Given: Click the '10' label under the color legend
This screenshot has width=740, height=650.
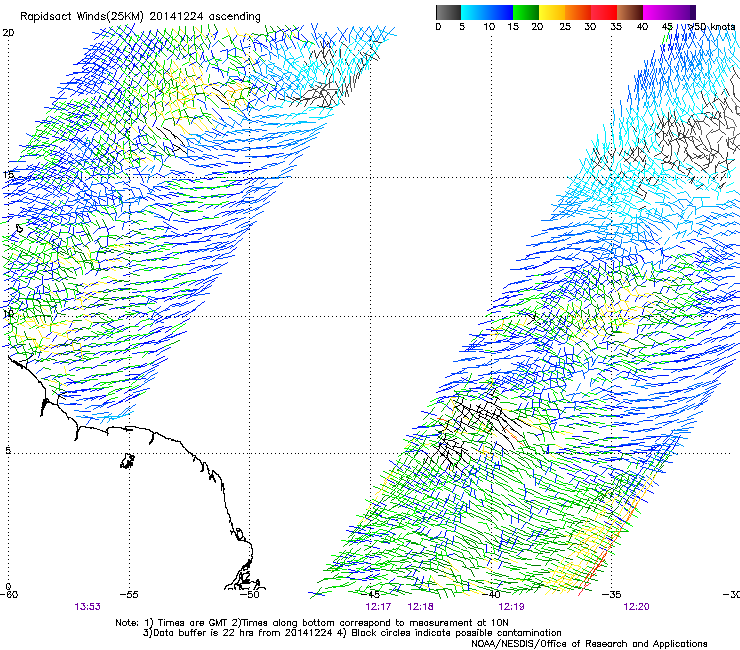Looking at the screenshot, I should tap(489, 26).
